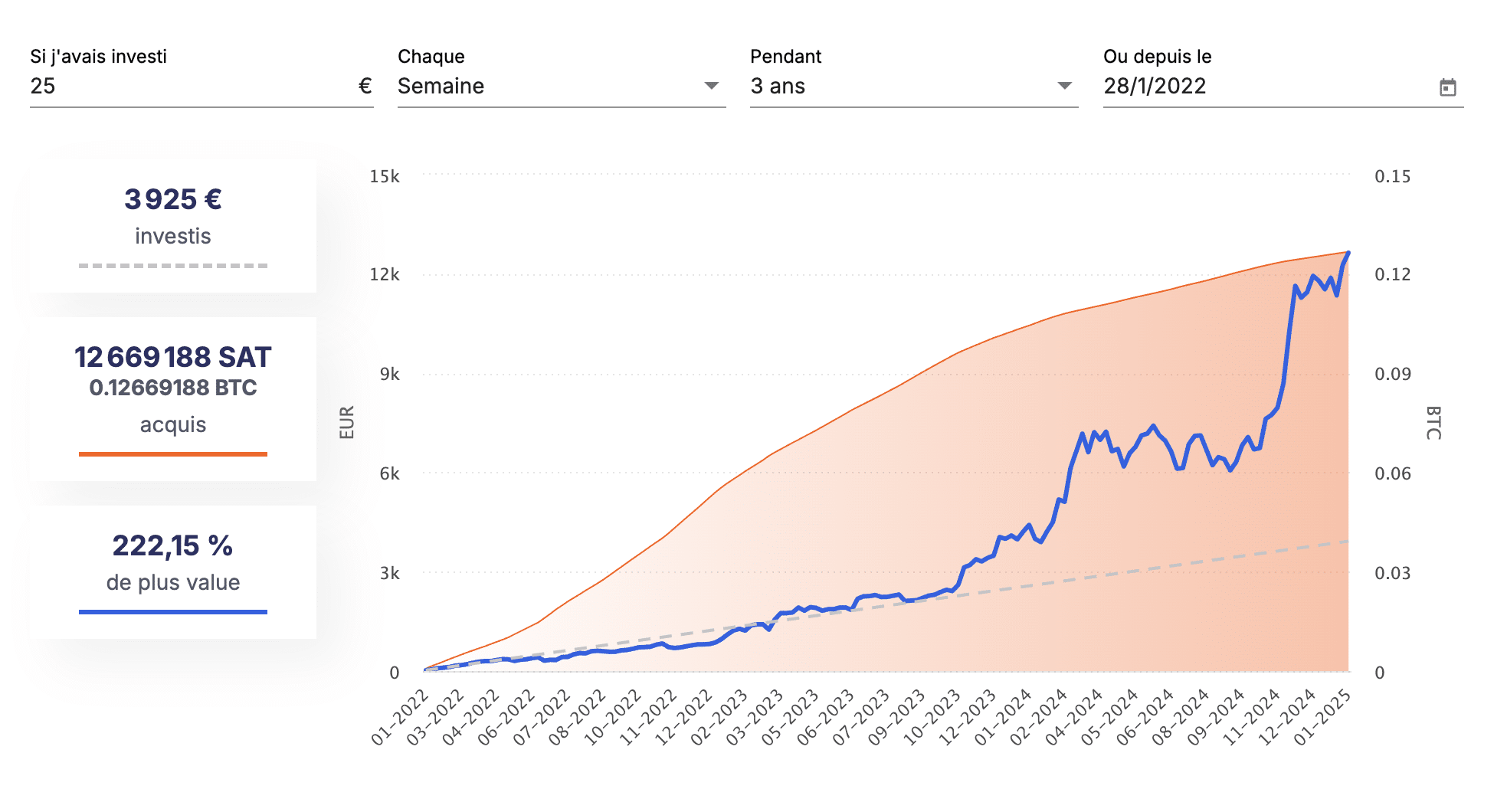Open the calendar date picker icon

point(1446,87)
